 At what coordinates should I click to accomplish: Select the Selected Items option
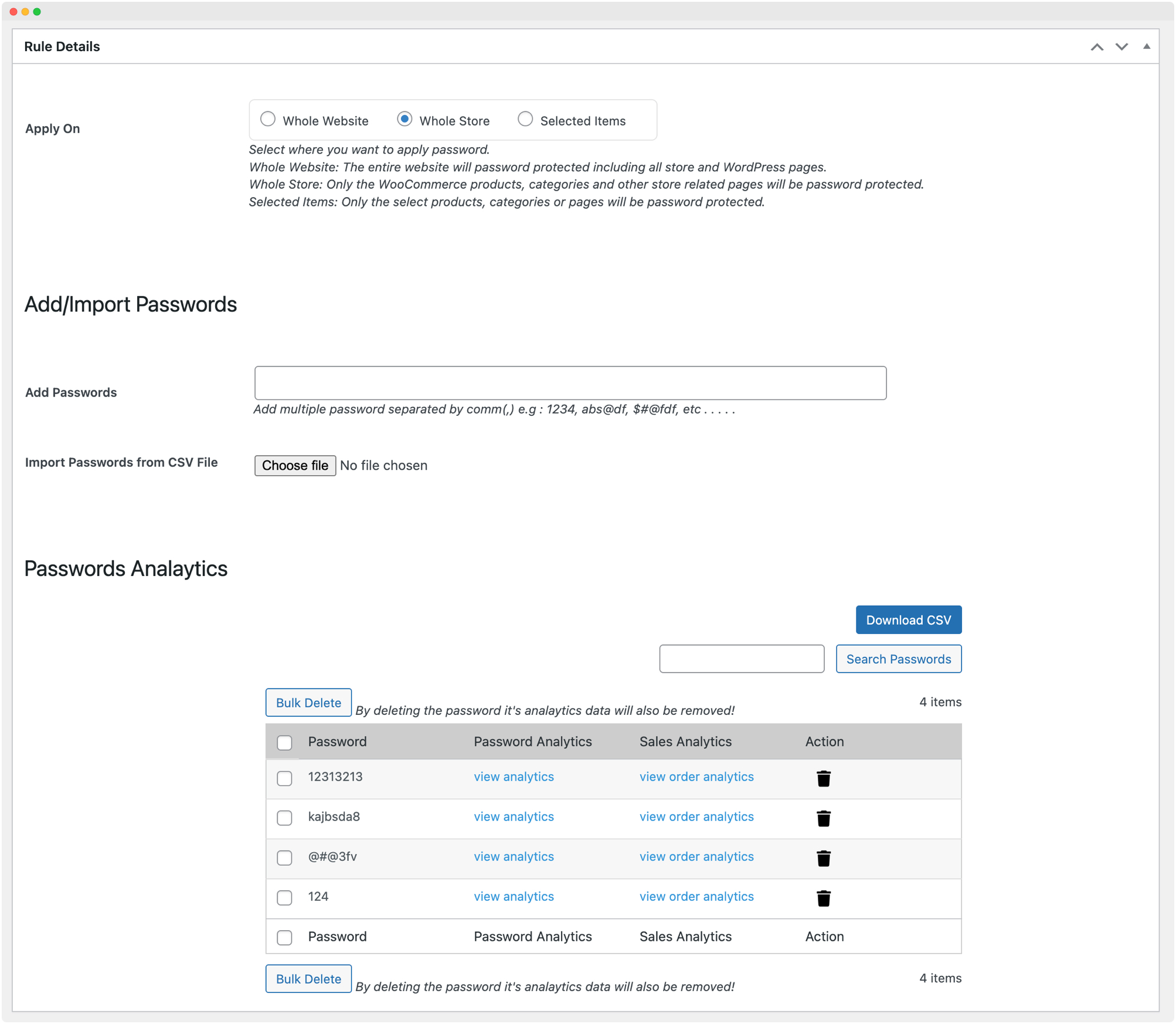click(x=525, y=119)
